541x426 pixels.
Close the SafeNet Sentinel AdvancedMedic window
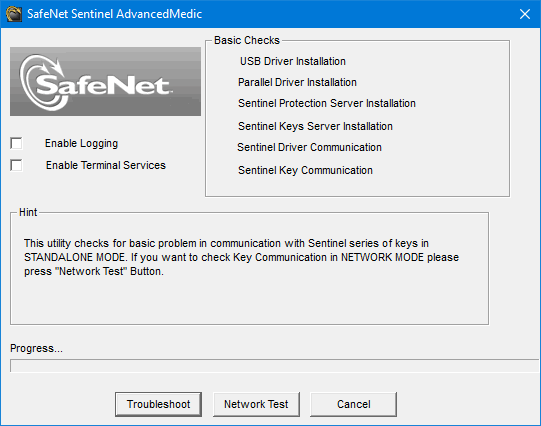pos(525,14)
